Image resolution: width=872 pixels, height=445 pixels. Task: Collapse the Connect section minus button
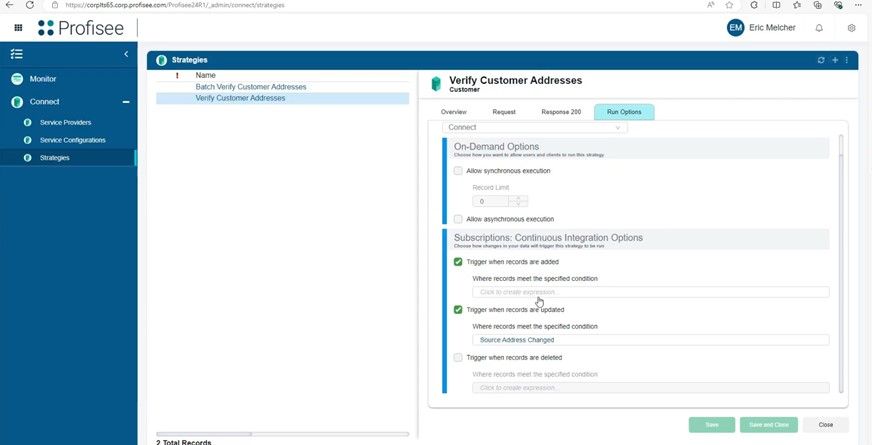click(x=126, y=102)
